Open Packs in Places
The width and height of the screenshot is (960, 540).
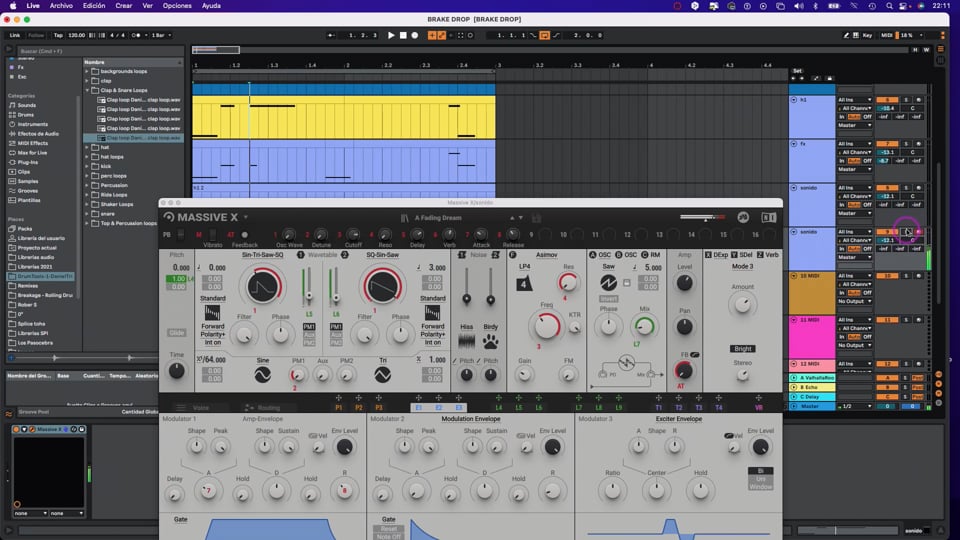[x=25, y=228]
